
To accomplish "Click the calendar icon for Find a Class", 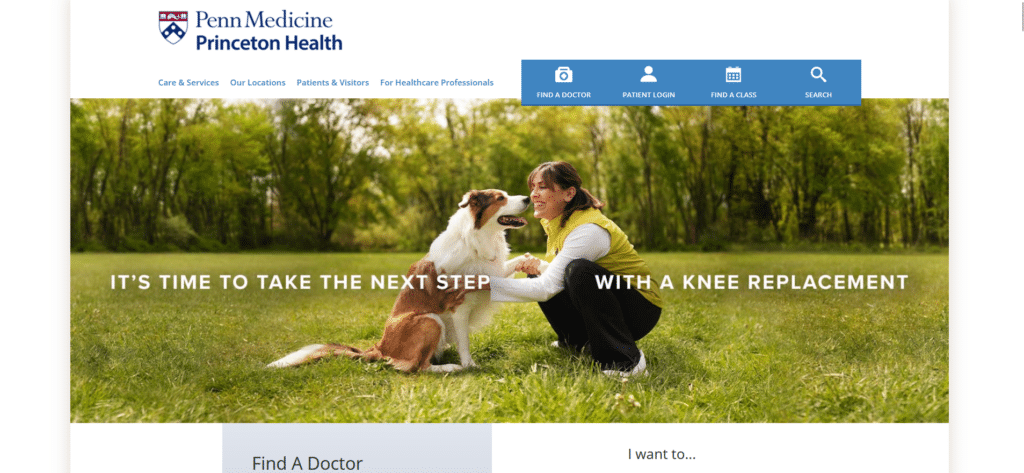I will pos(733,74).
